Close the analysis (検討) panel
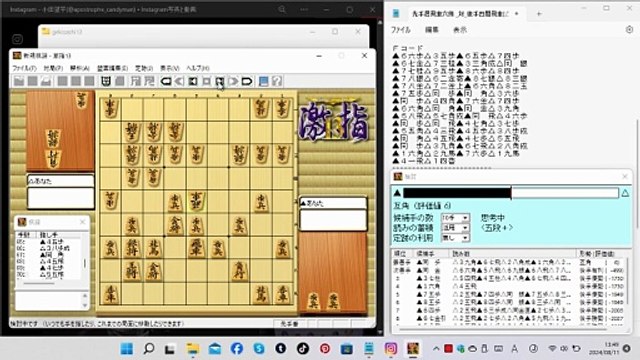Screen dimensions: 640x360 click(x=624, y=176)
